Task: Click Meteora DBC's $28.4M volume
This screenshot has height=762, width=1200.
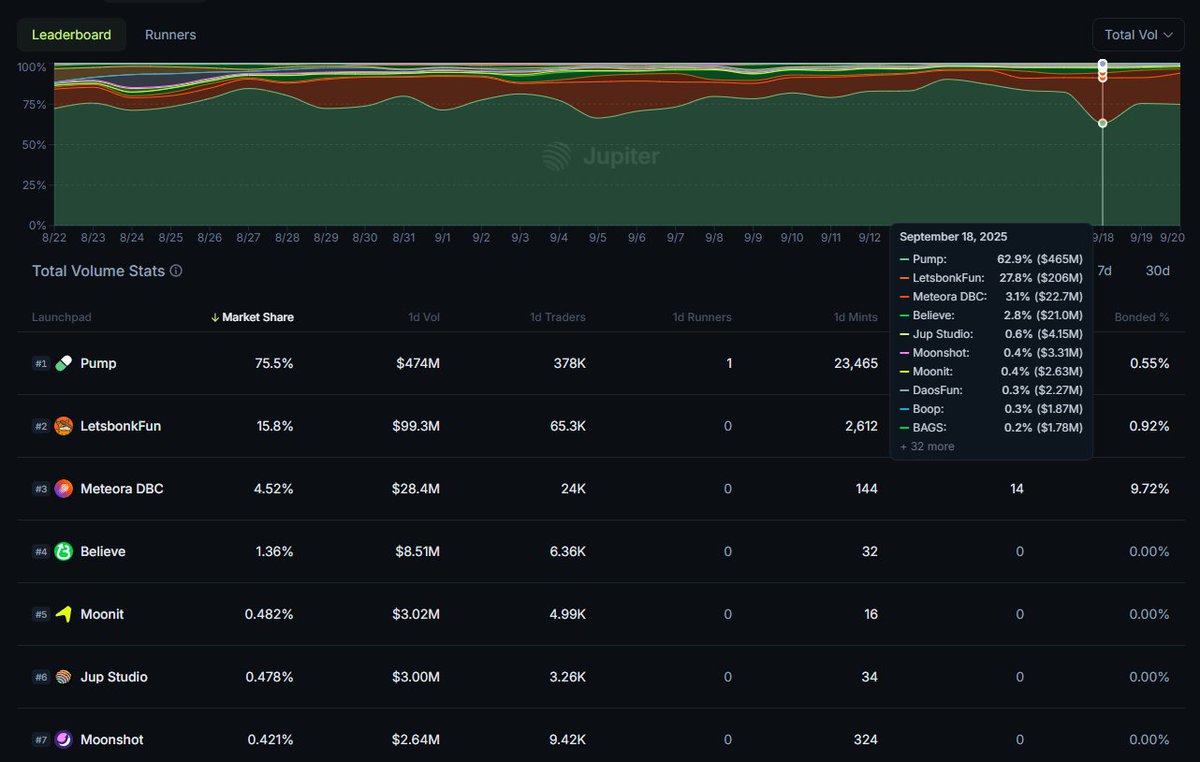Action: tap(414, 489)
